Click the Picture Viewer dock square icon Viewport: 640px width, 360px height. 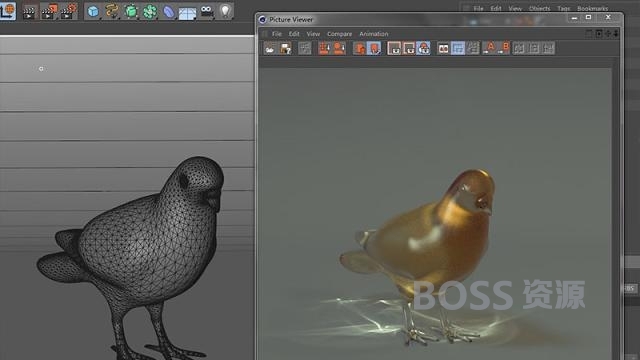pos(589,34)
